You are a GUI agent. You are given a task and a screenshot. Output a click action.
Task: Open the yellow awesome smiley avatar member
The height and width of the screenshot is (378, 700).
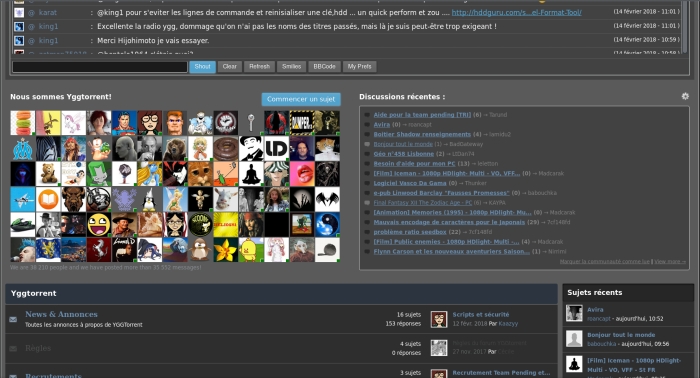click(x=99, y=224)
